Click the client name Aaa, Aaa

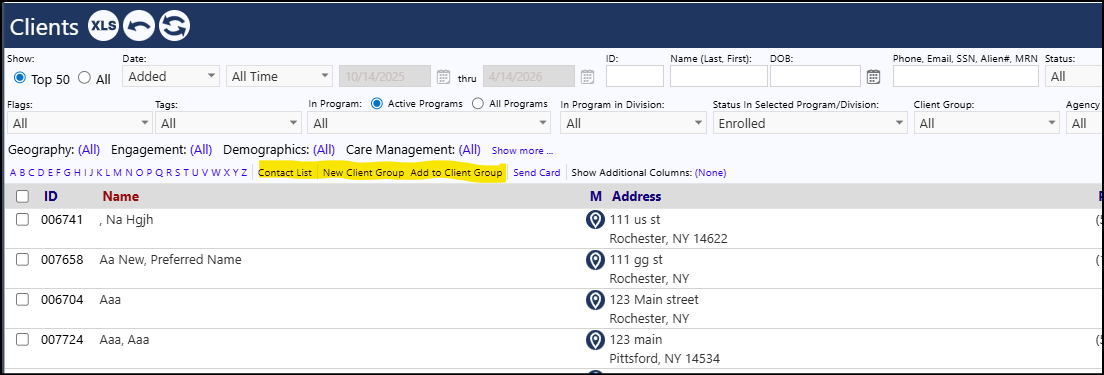124,340
